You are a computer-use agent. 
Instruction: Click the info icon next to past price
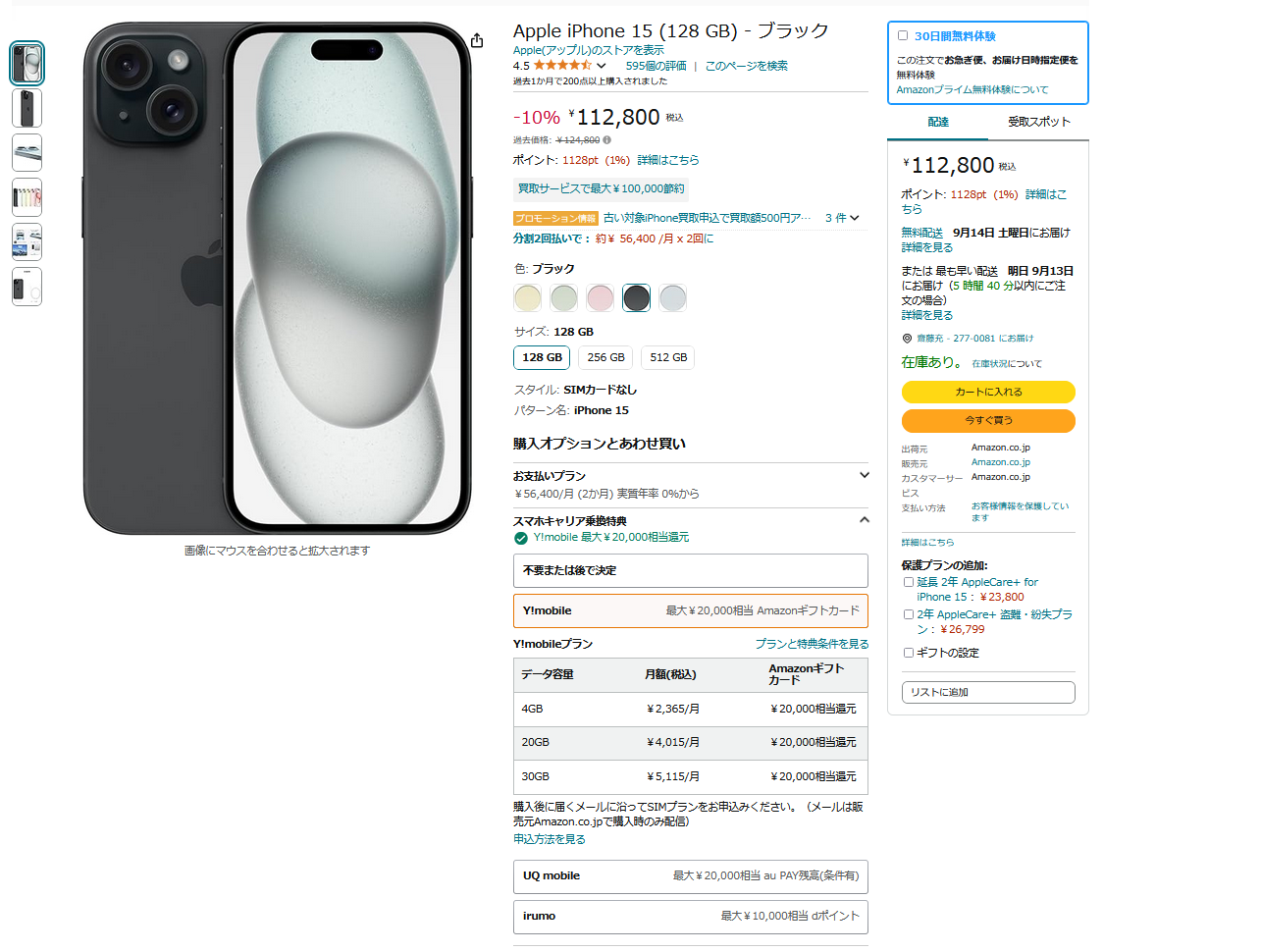click(x=606, y=140)
